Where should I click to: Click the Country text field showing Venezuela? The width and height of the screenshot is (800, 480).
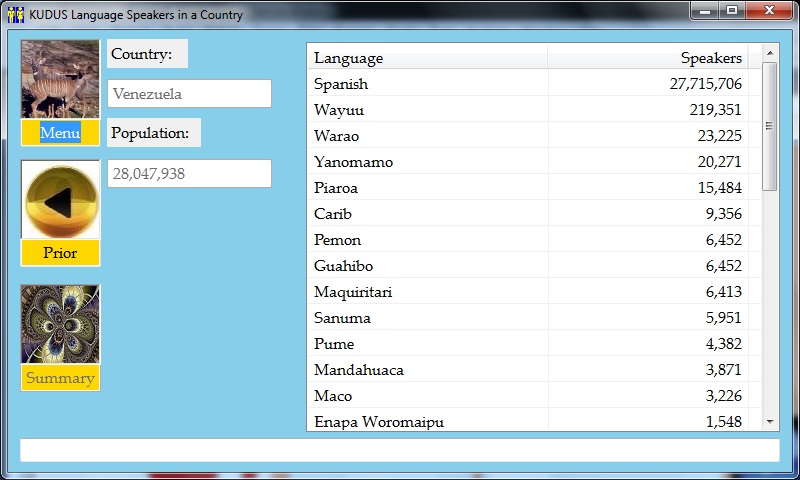tap(189, 94)
